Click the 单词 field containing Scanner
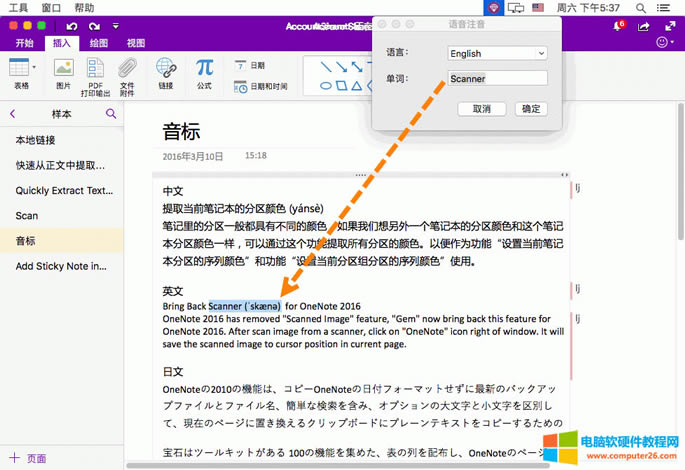685x470 pixels. pos(497,78)
